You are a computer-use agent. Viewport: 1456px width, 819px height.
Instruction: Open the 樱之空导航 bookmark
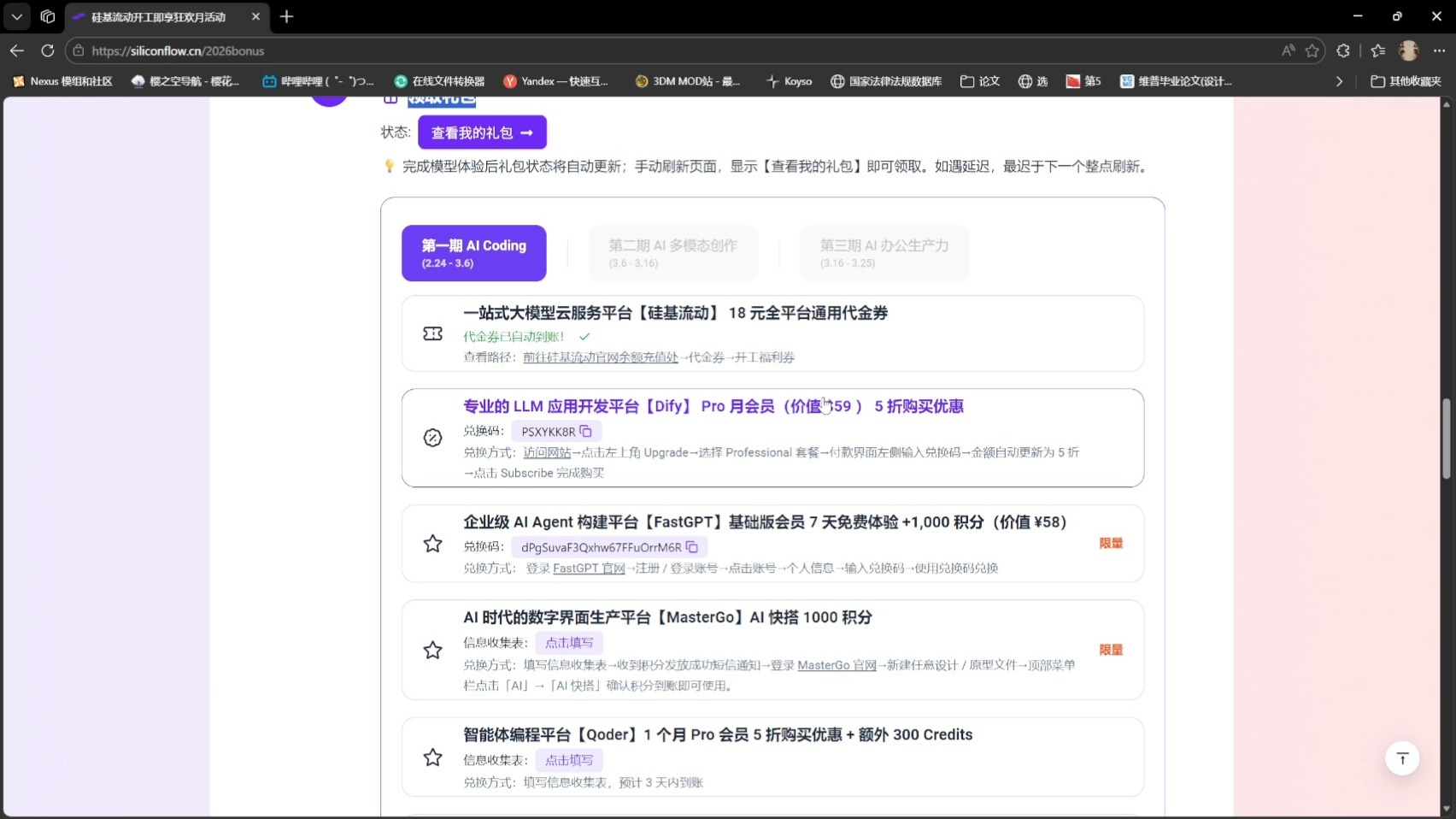click(x=185, y=81)
